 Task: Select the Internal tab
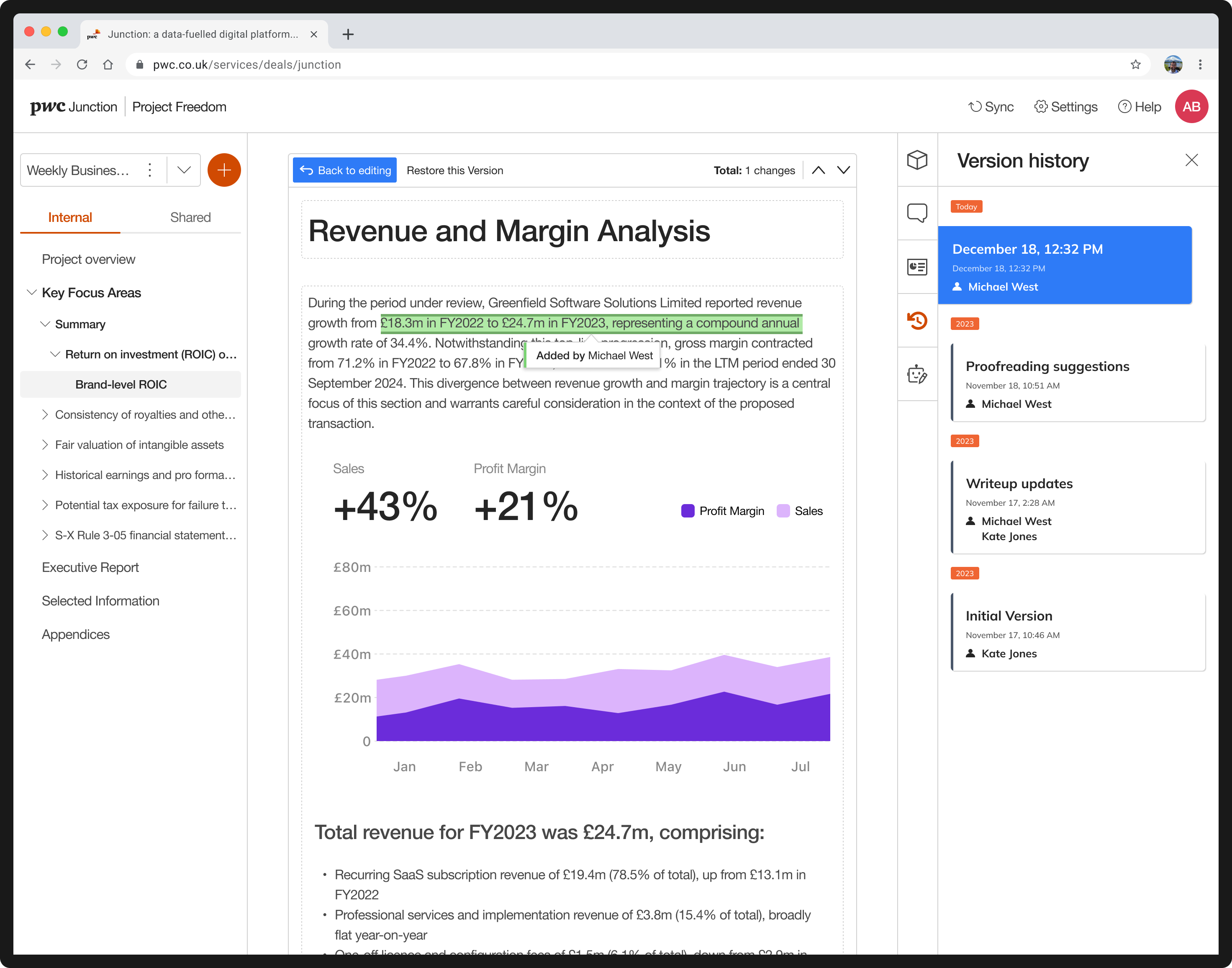[x=69, y=218]
